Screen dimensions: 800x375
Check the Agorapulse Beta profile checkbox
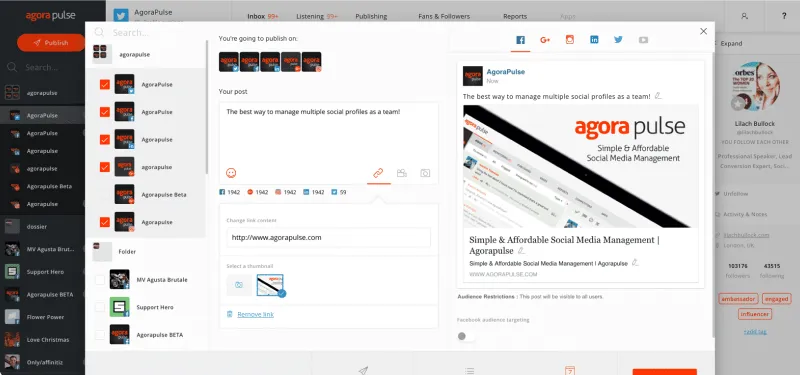point(105,194)
